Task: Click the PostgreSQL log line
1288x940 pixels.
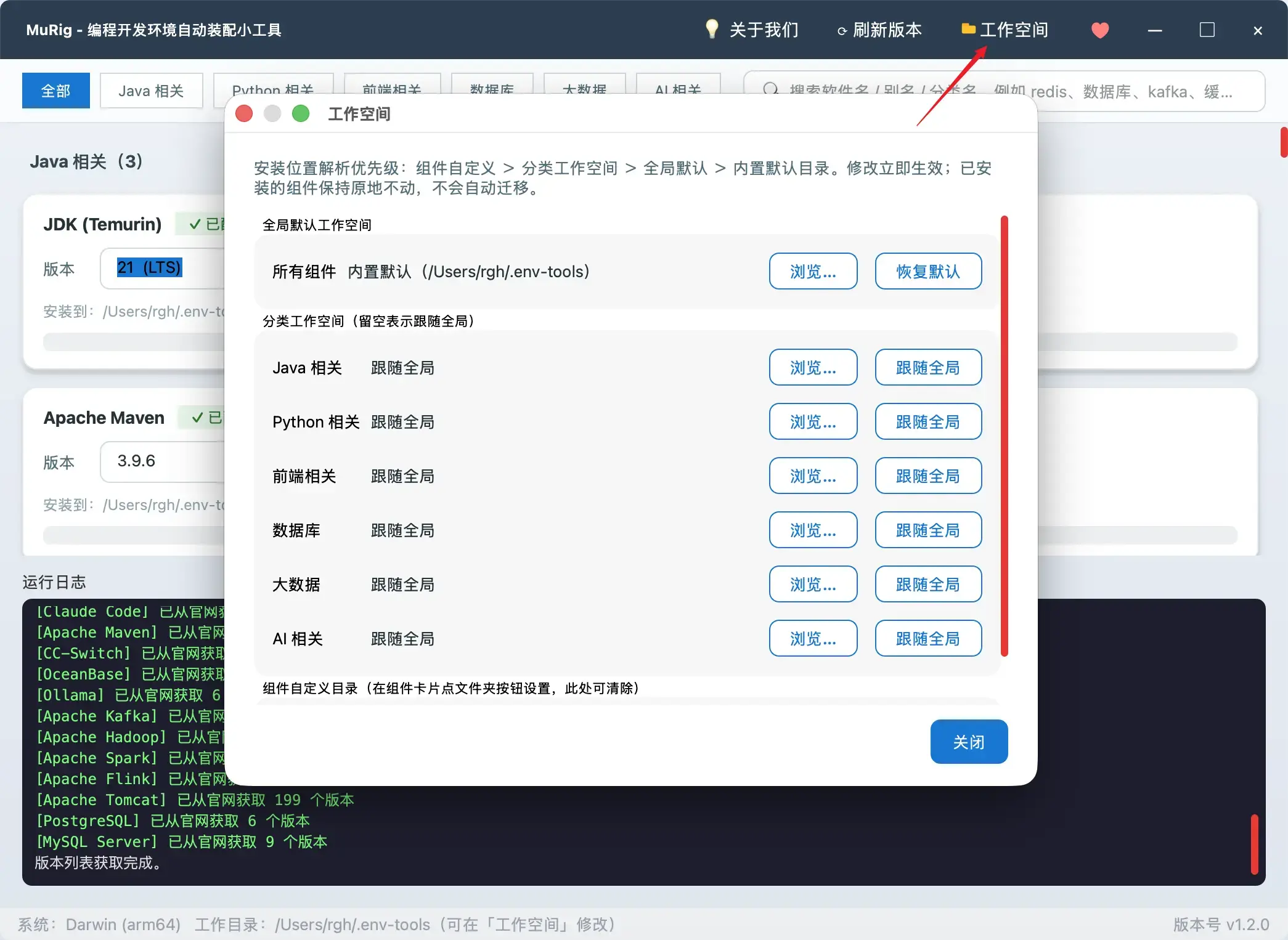Action: point(173,820)
